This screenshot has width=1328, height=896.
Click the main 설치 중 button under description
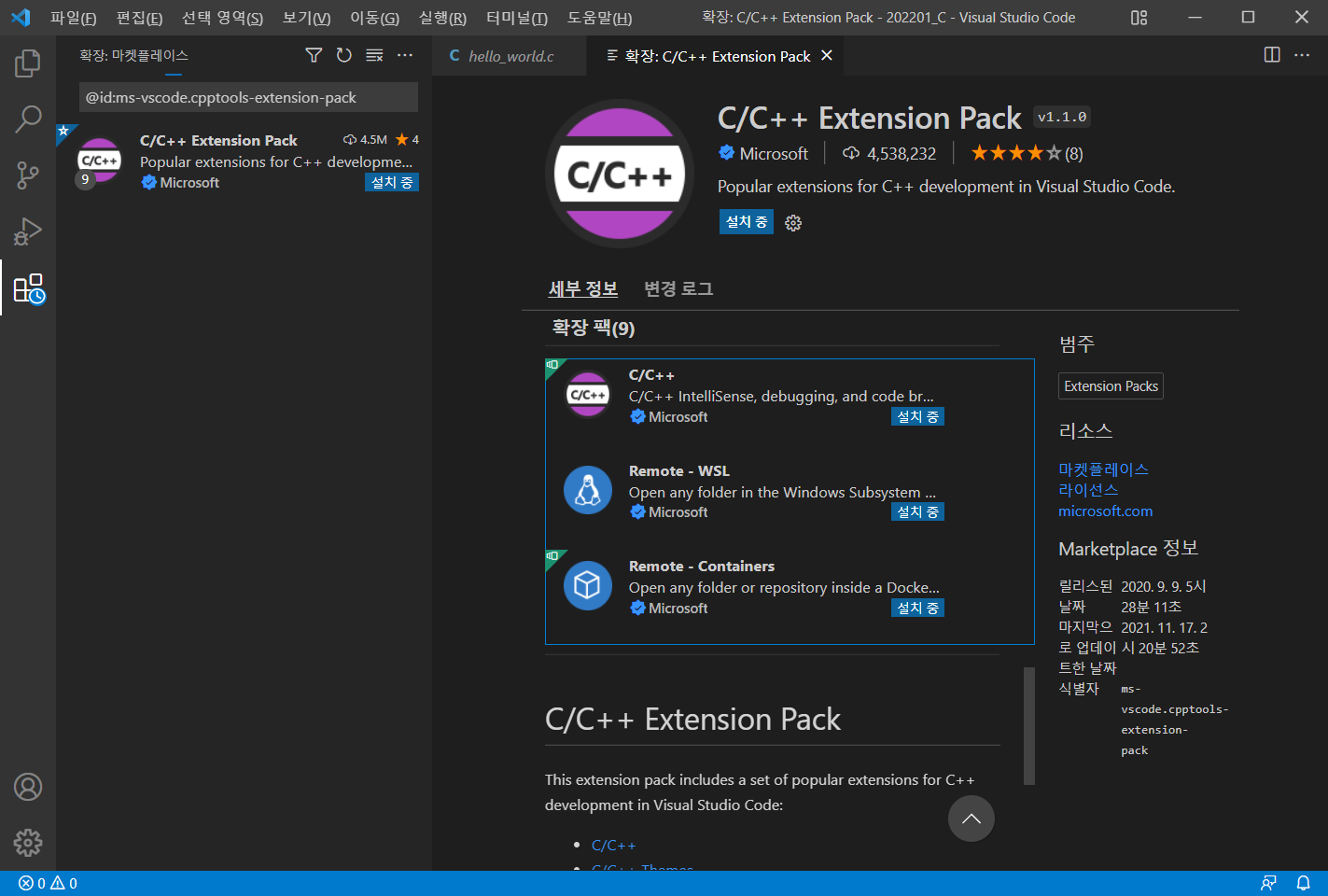[x=747, y=221]
